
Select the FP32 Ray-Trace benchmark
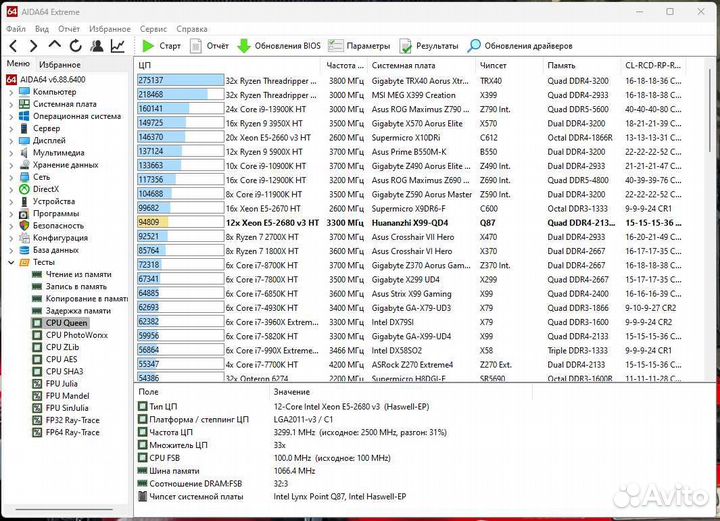click(66, 420)
